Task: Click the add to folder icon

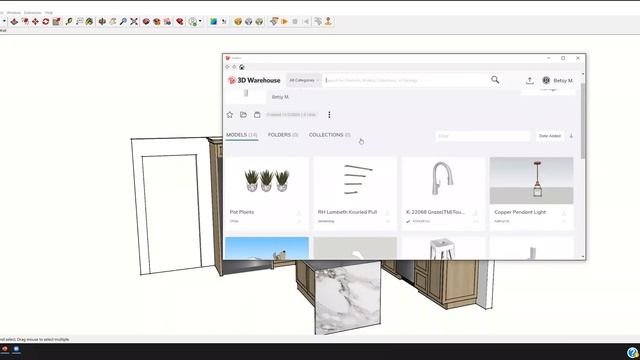Action: point(243,115)
